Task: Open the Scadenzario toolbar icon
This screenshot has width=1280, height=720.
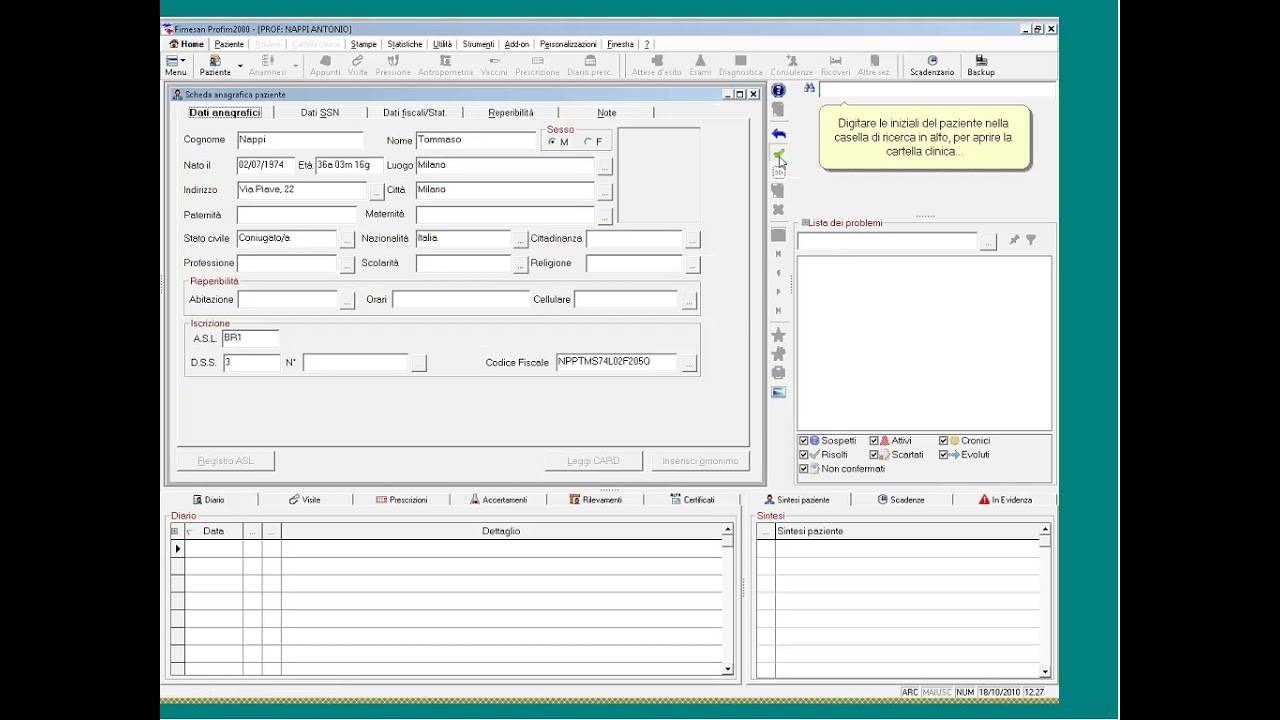Action: [x=932, y=66]
